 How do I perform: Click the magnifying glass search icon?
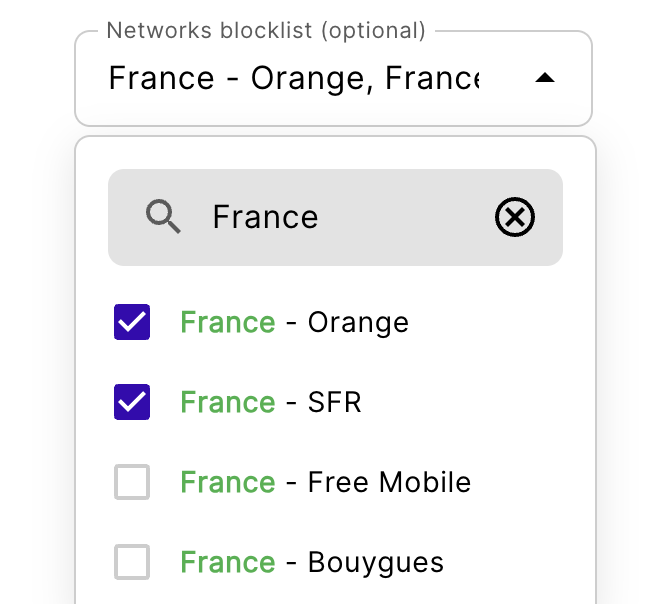tap(163, 216)
